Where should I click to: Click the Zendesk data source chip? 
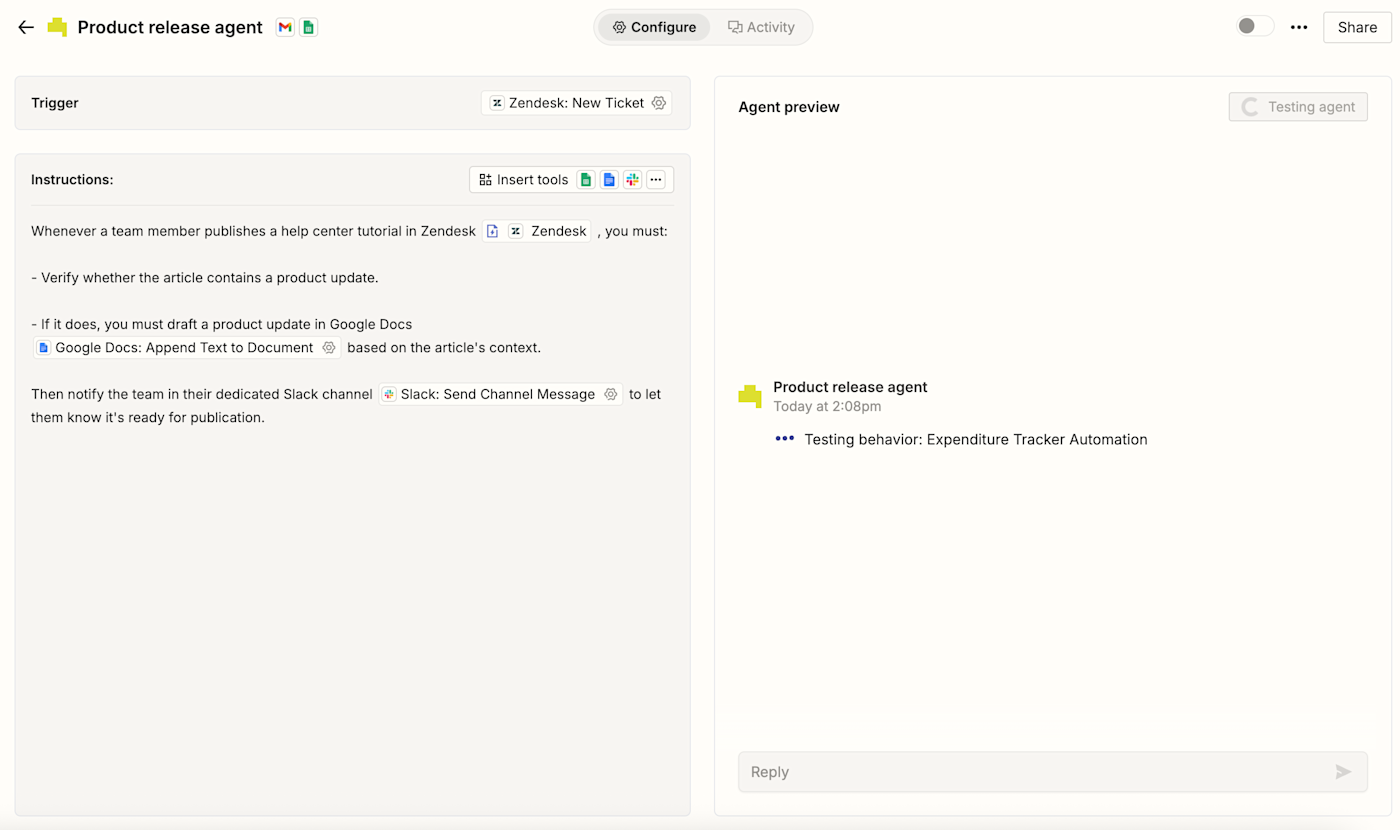(x=537, y=231)
